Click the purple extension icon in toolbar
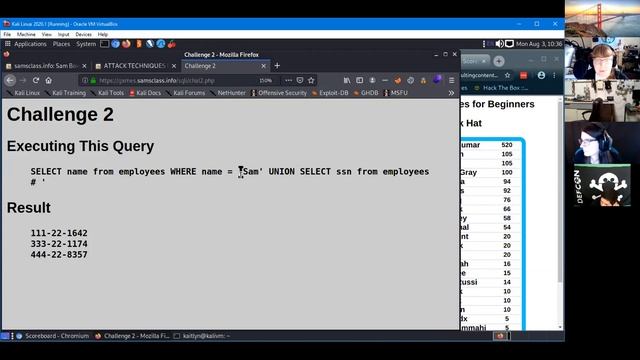 point(437,79)
